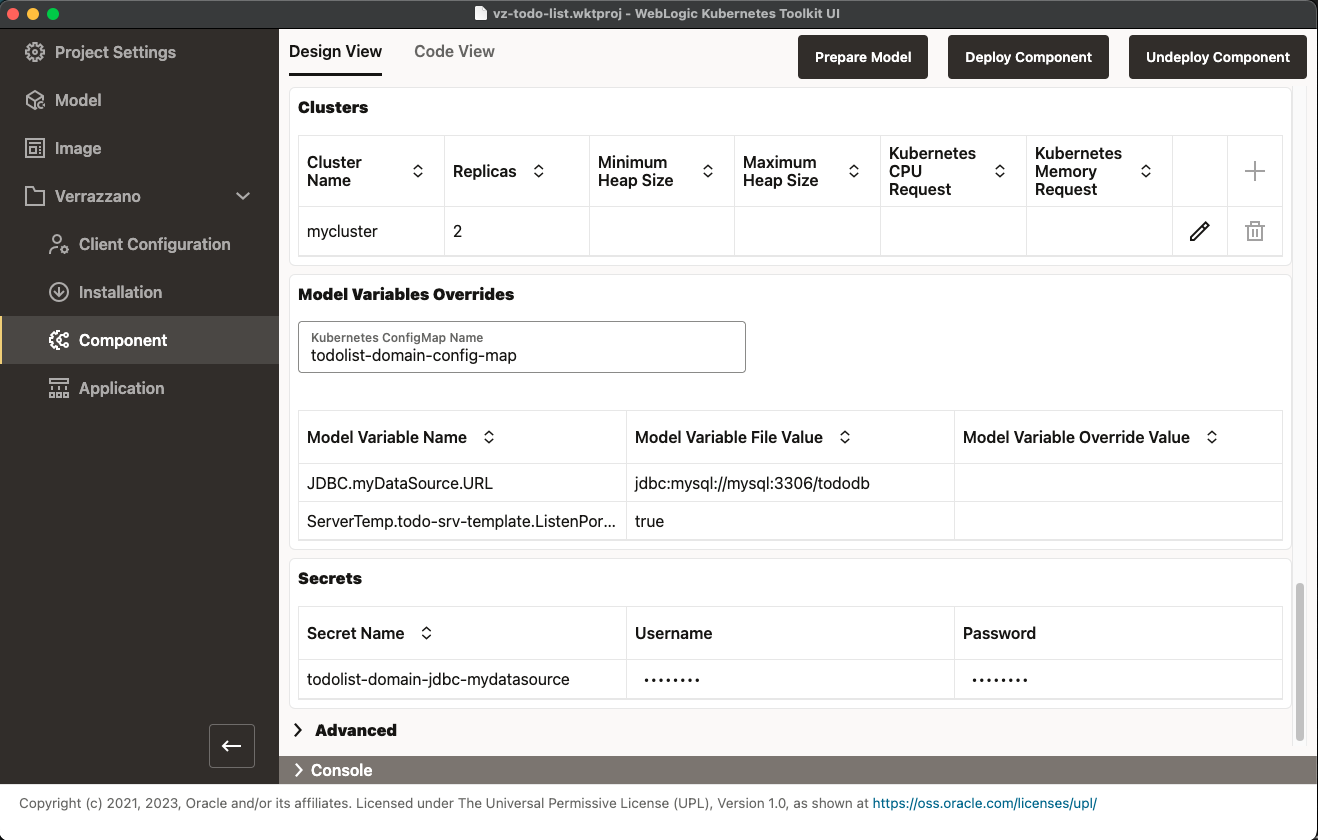Sort by Model Variable Name column
The image size is (1318, 840).
489,437
